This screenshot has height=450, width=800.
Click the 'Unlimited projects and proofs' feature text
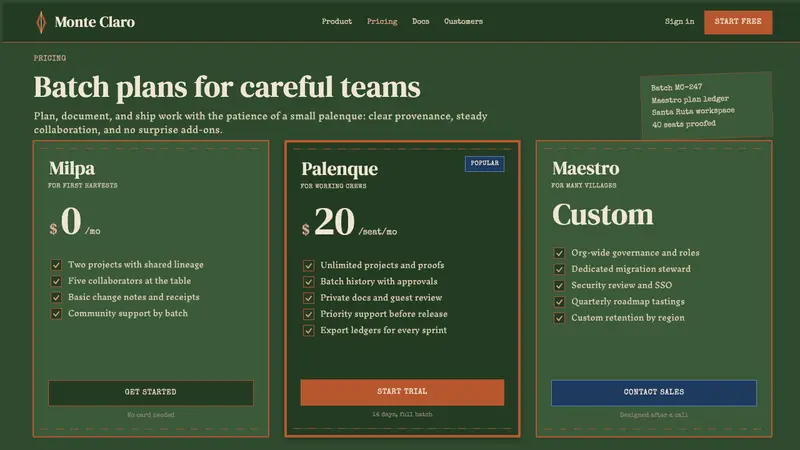[382, 265]
